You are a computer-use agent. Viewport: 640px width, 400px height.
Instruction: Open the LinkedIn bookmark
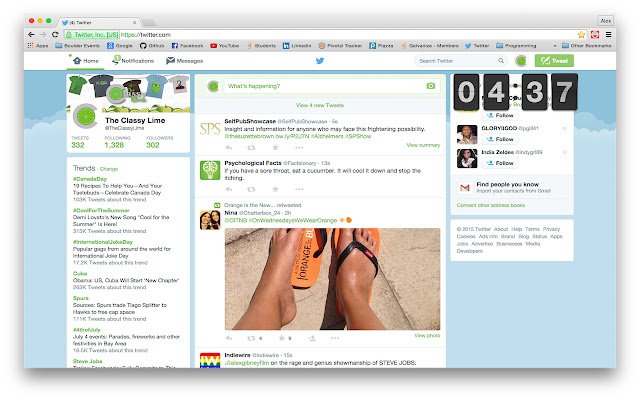[297, 46]
